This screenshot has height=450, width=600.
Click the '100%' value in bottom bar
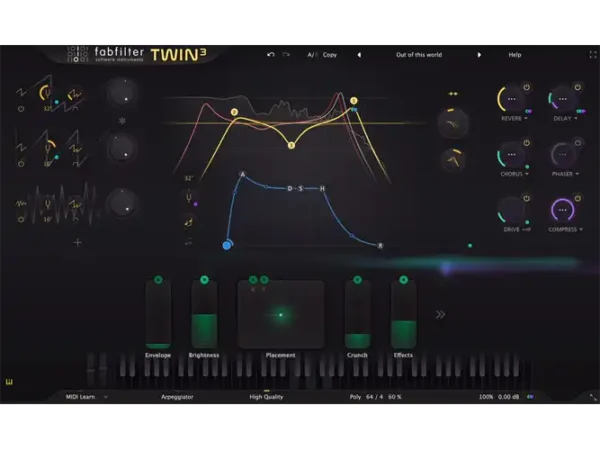coord(486,397)
